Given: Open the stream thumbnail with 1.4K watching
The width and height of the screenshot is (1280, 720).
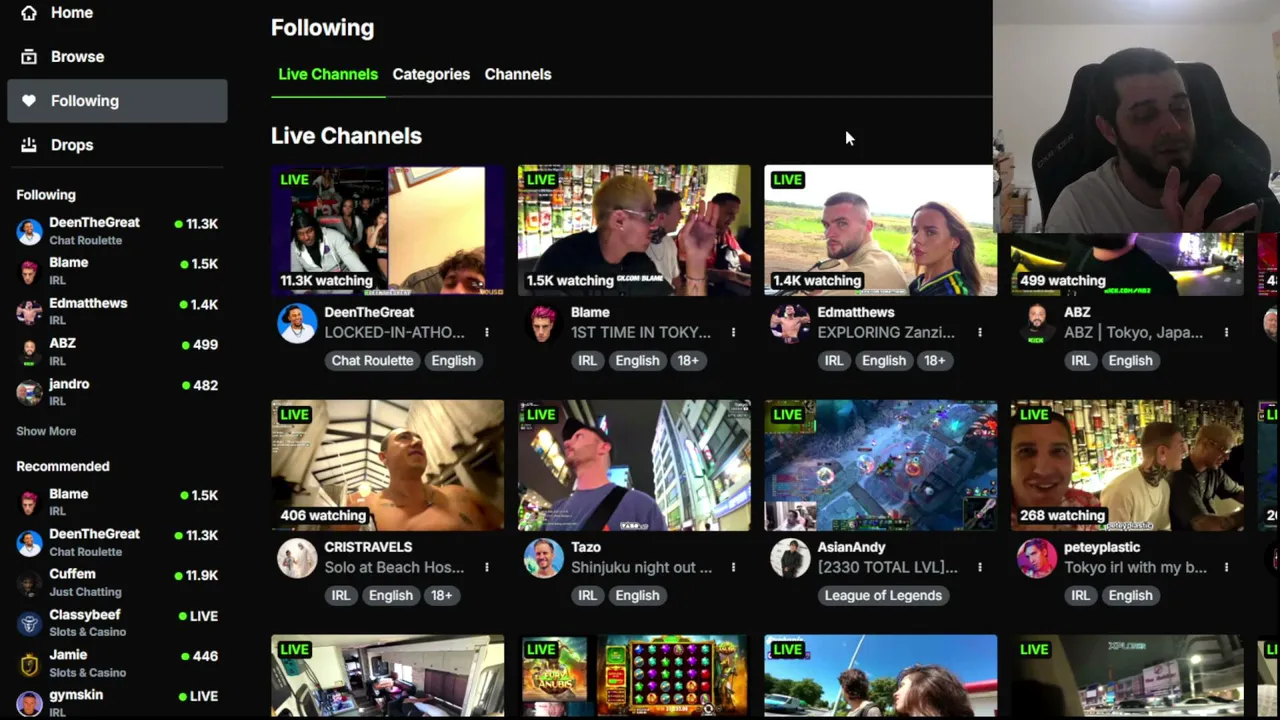Looking at the screenshot, I should click(x=880, y=230).
